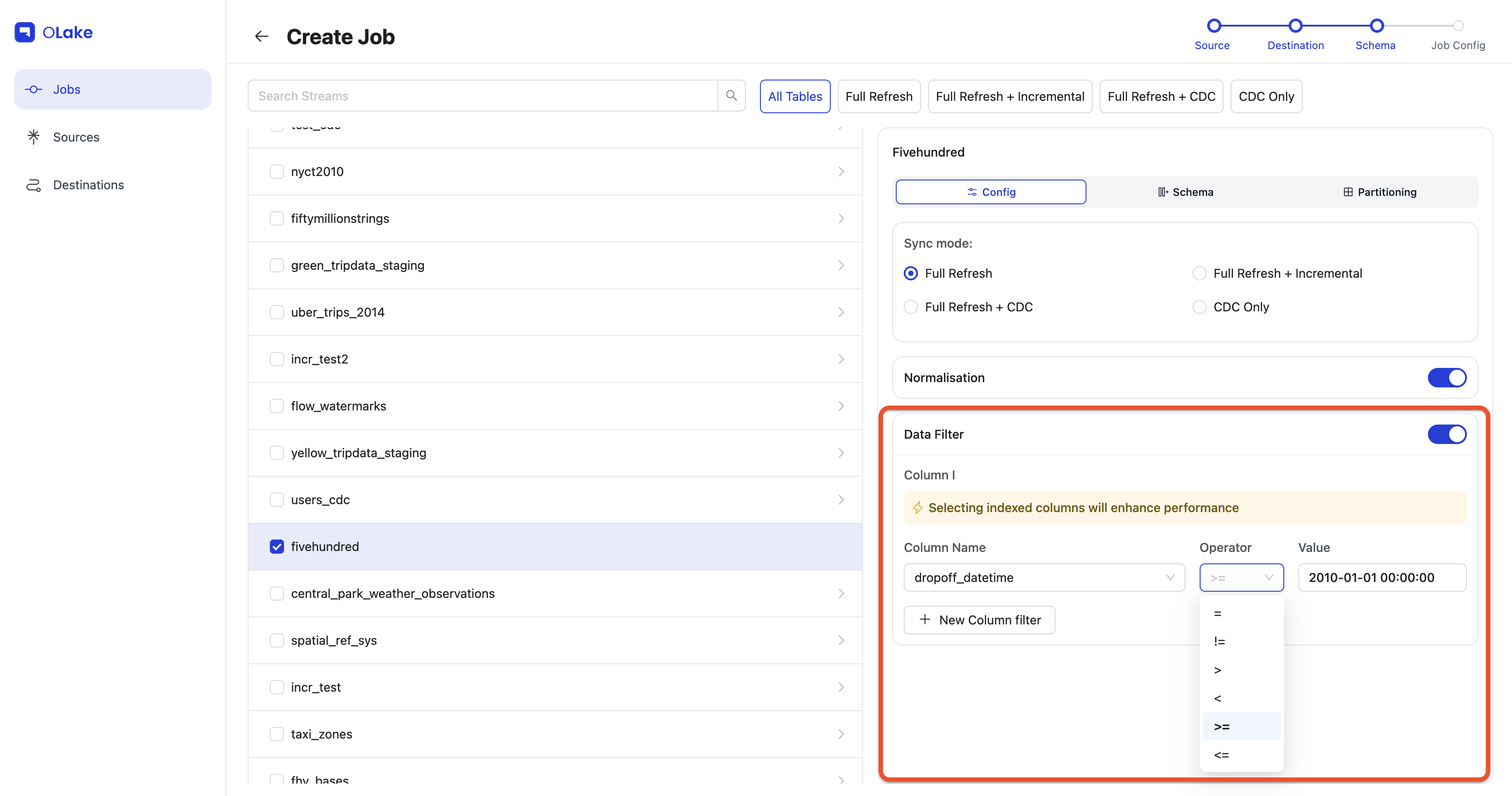Check the spatial_ref_sys checkbox
Viewport: 1512px width, 796px height.
click(276, 640)
